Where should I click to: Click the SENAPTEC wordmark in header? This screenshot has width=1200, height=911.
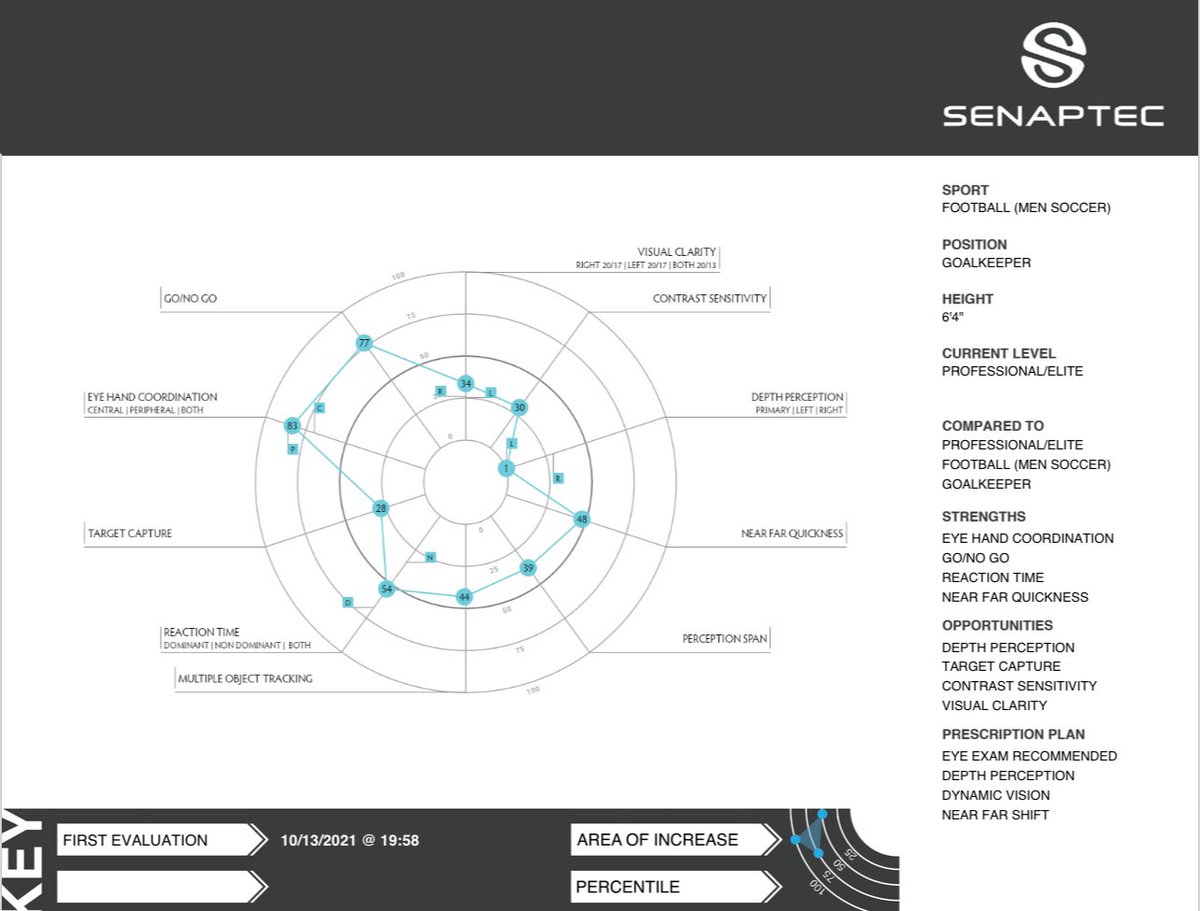tap(1053, 117)
